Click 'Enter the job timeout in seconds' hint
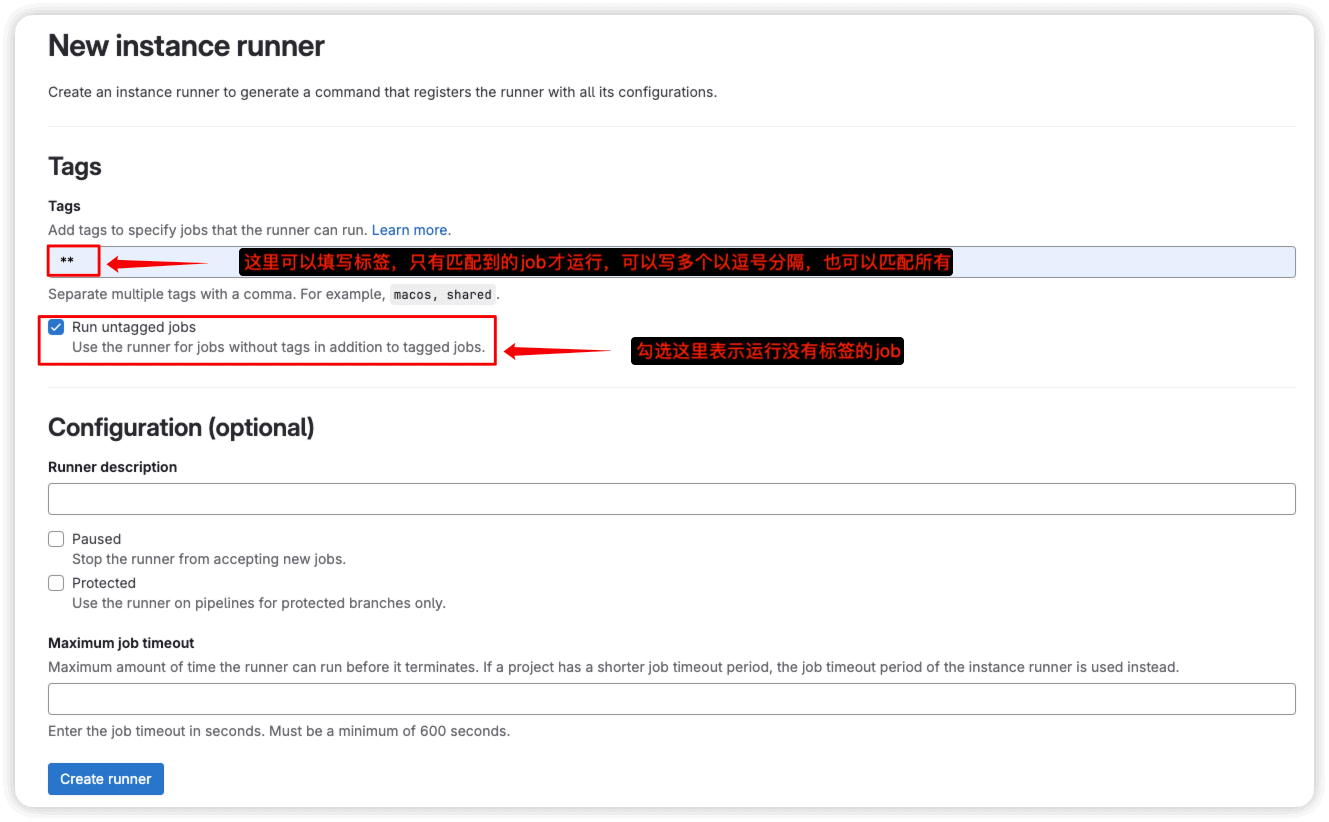 click(279, 731)
